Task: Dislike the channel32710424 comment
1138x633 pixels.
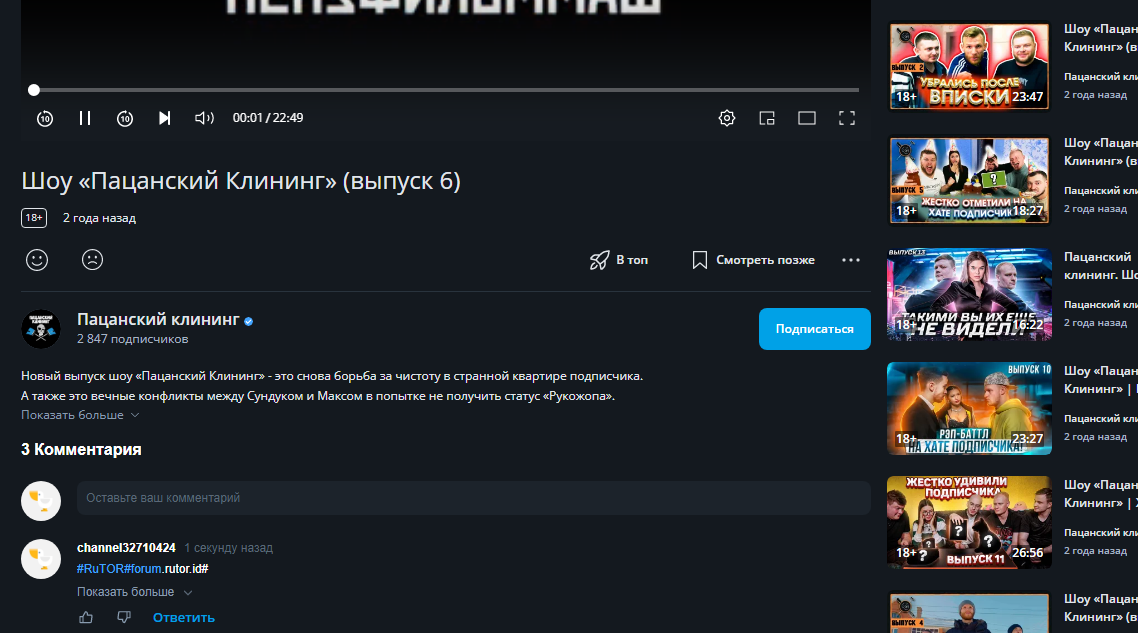Action: [124, 618]
